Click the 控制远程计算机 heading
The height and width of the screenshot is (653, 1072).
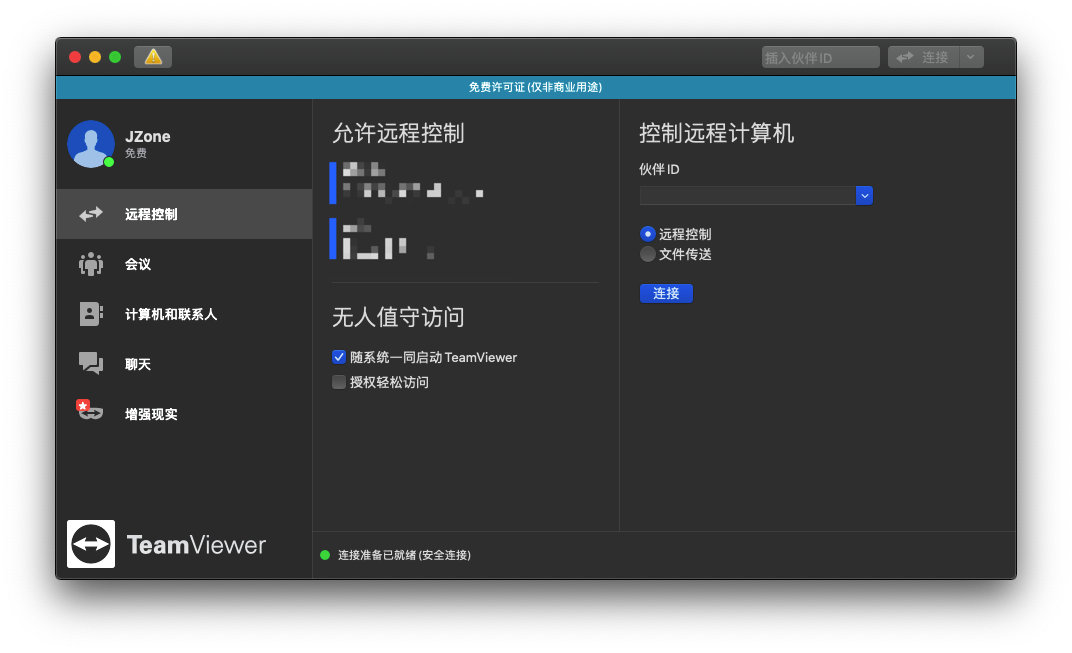pyautogui.click(x=716, y=133)
